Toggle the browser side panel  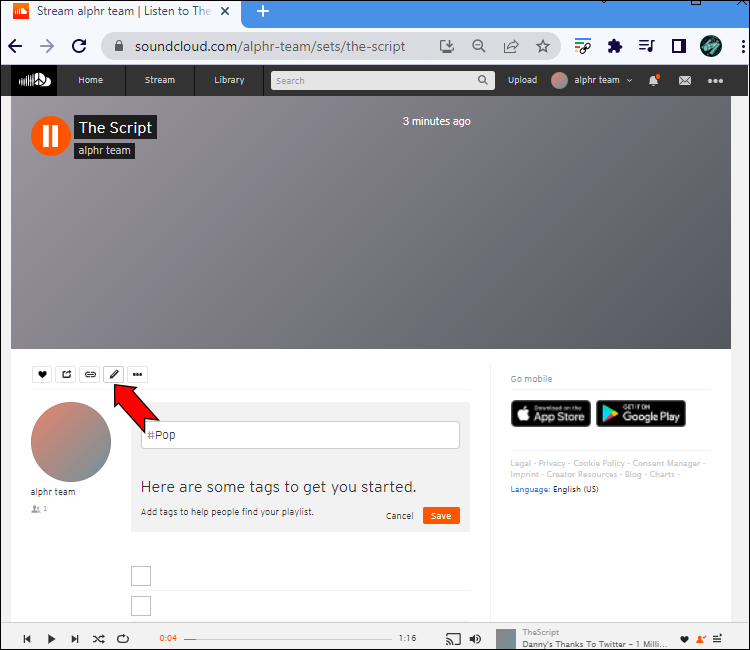(x=679, y=46)
